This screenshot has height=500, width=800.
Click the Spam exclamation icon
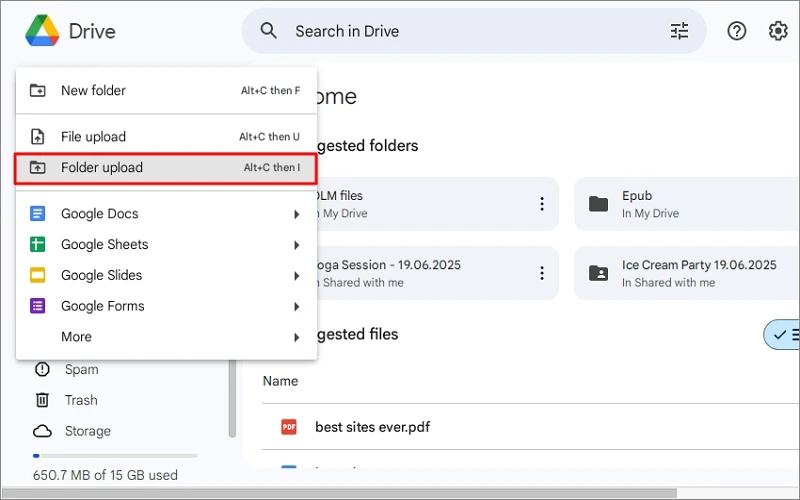pyautogui.click(x=42, y=369)
